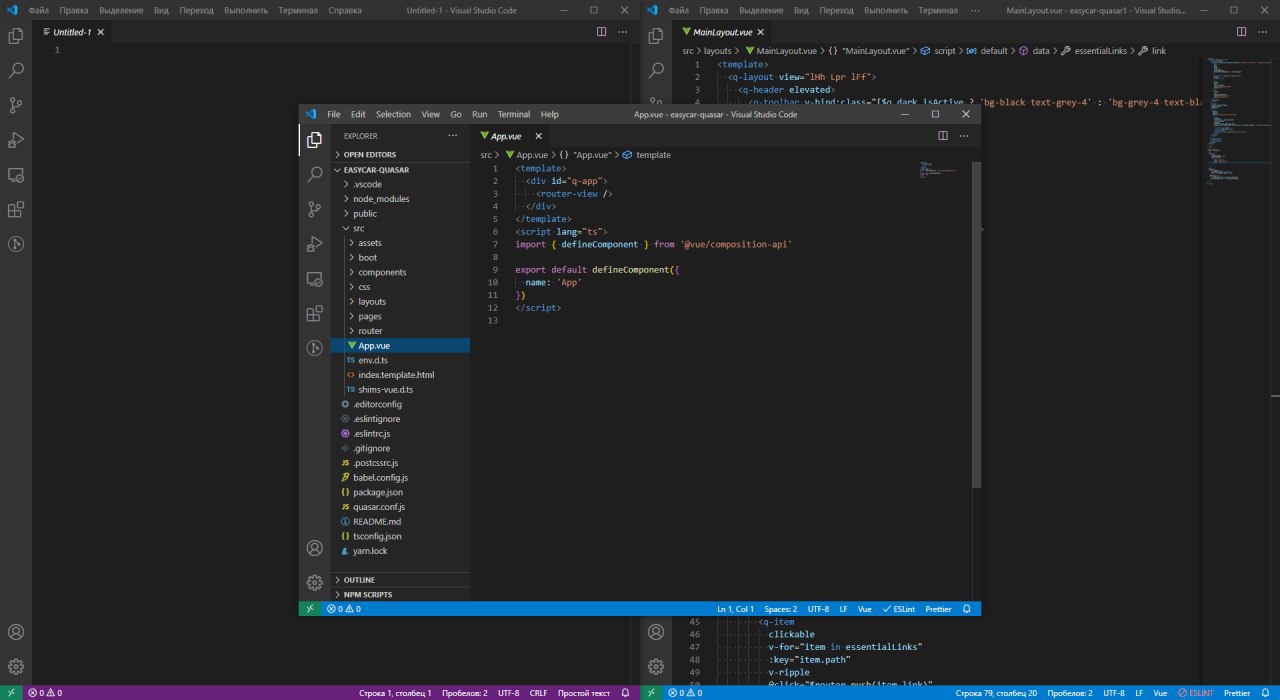
Task: Open Source Control in the App.vue window
Action: 314,209
